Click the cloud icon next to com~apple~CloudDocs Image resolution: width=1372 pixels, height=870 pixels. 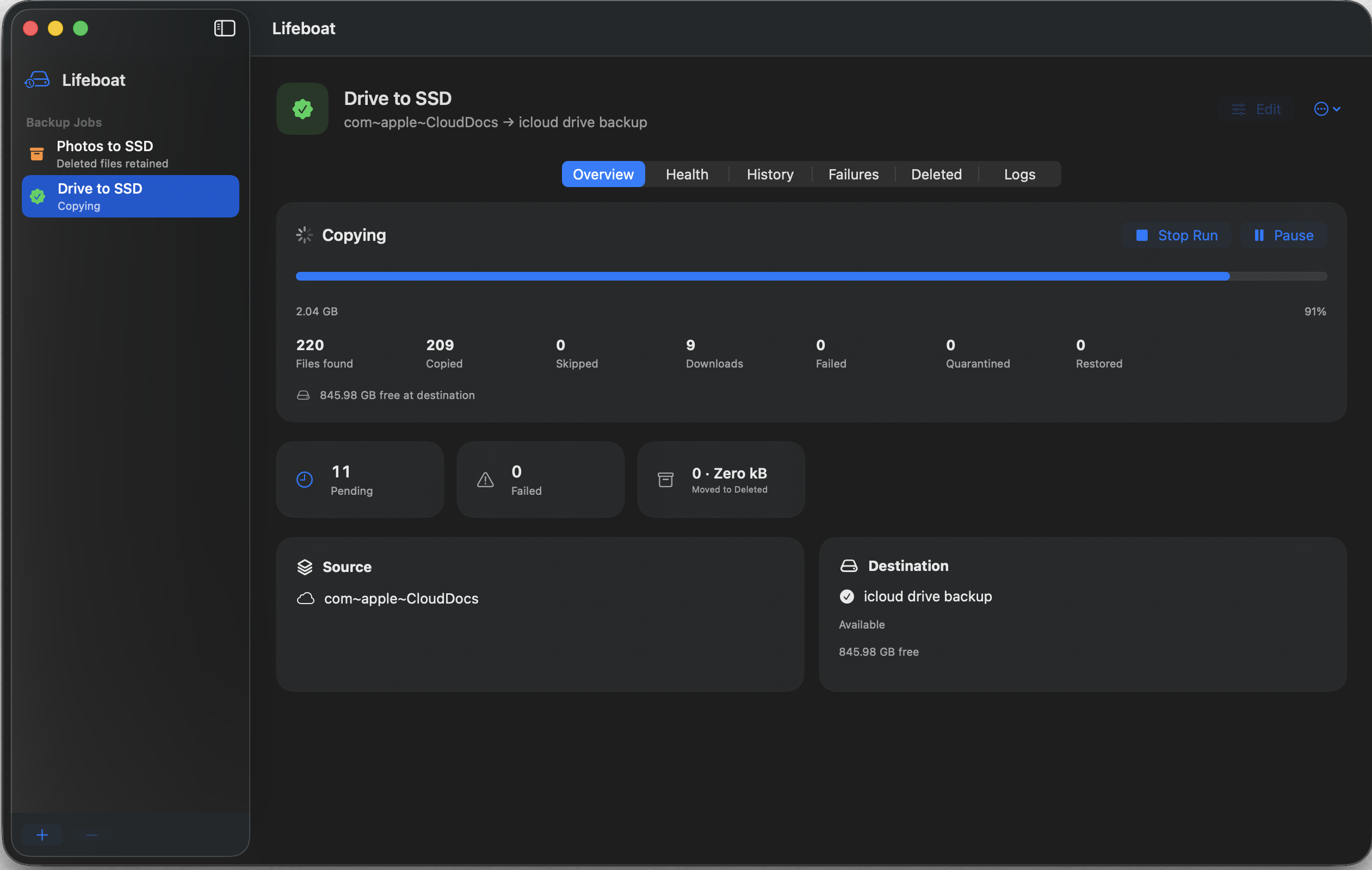[305, 599]
